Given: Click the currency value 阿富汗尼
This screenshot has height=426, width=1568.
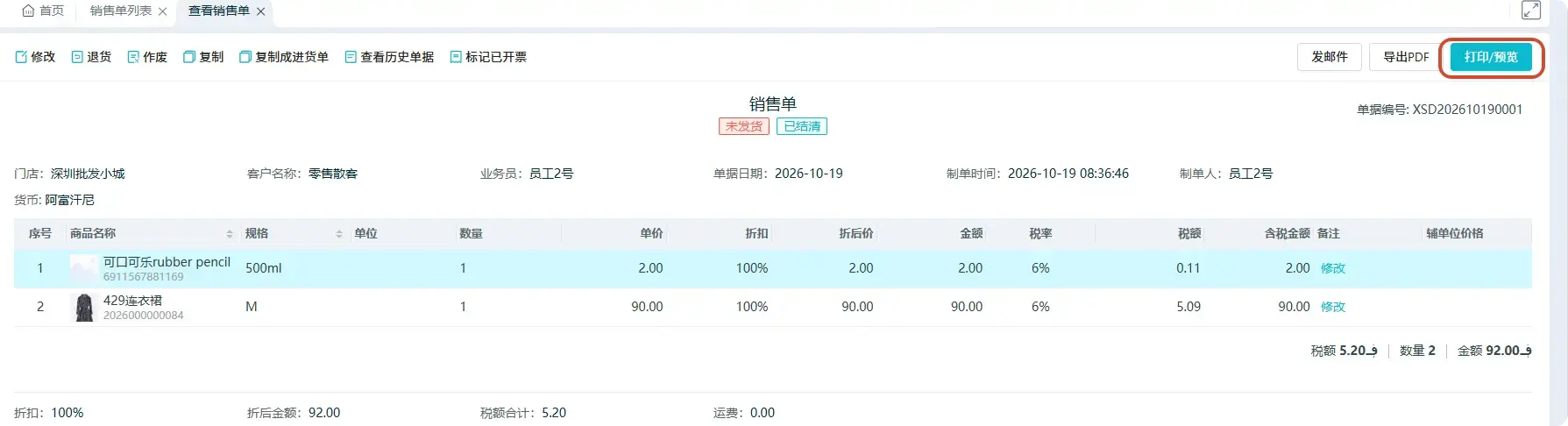Looking at the screenshot, I should click(70, 200).
